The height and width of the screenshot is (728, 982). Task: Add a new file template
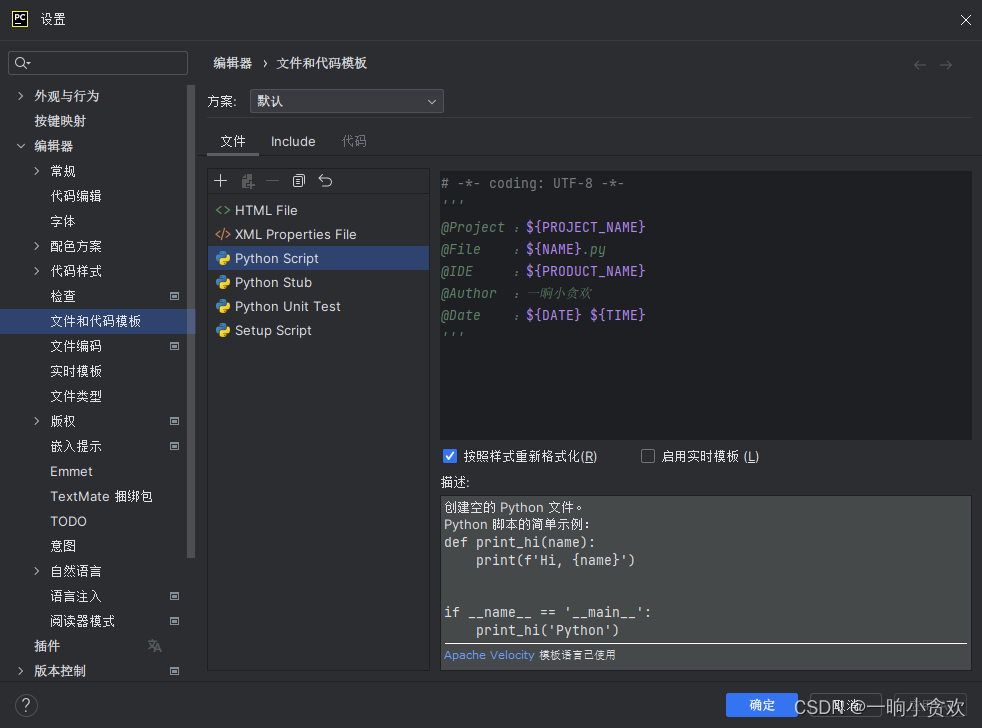[220, 180]
